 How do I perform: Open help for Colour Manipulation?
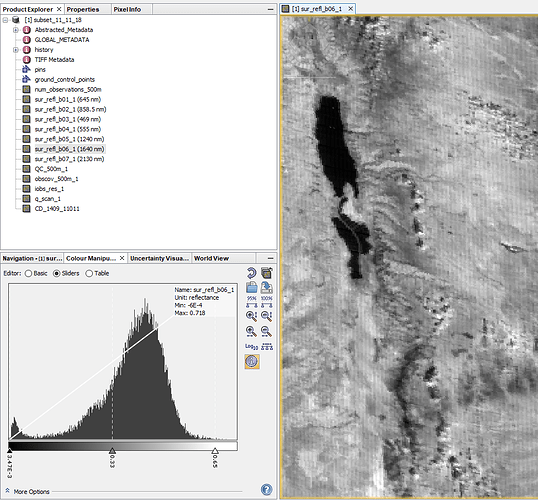pos(267,489)
